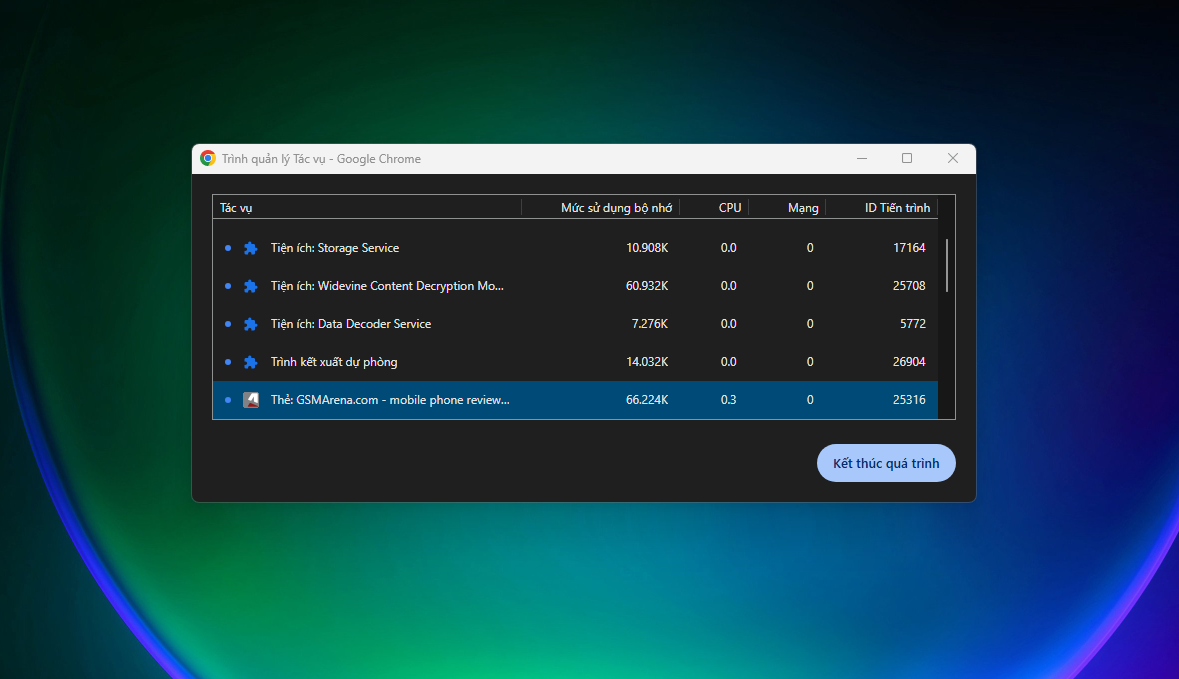1179x679 pixels.
Task: Minimize the Task Manager window
Action: (862, 159)
